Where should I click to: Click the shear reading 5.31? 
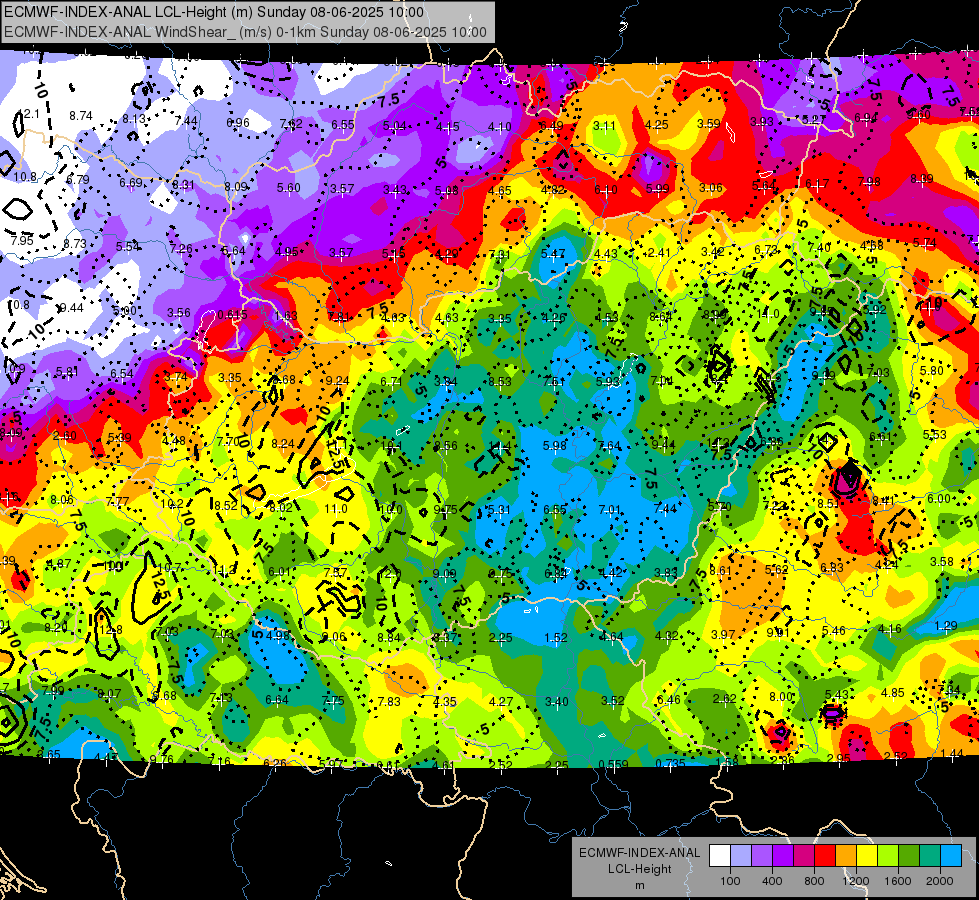tap(499, 510)
